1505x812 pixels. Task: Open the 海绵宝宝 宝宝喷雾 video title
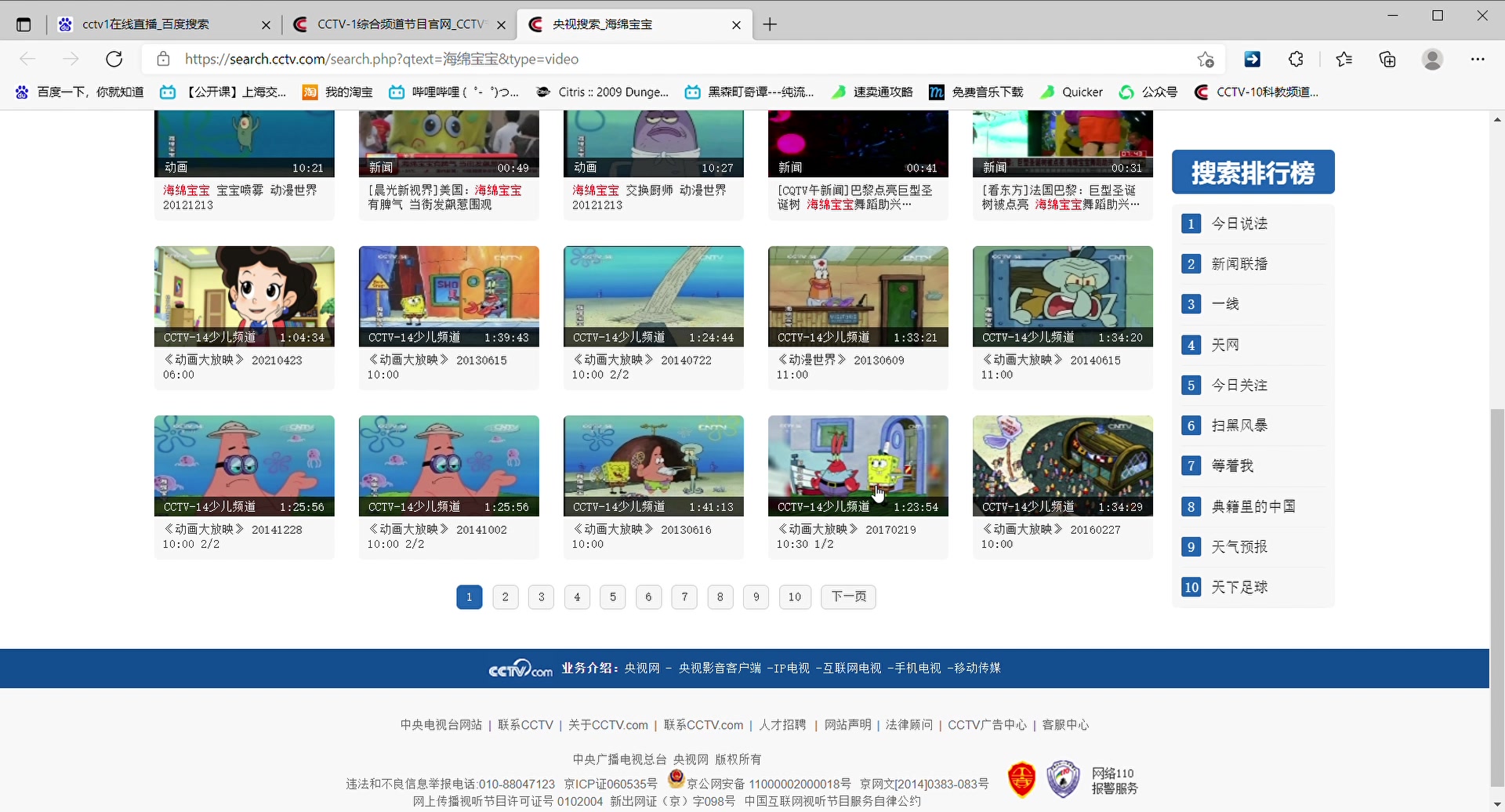click(240, 198)
